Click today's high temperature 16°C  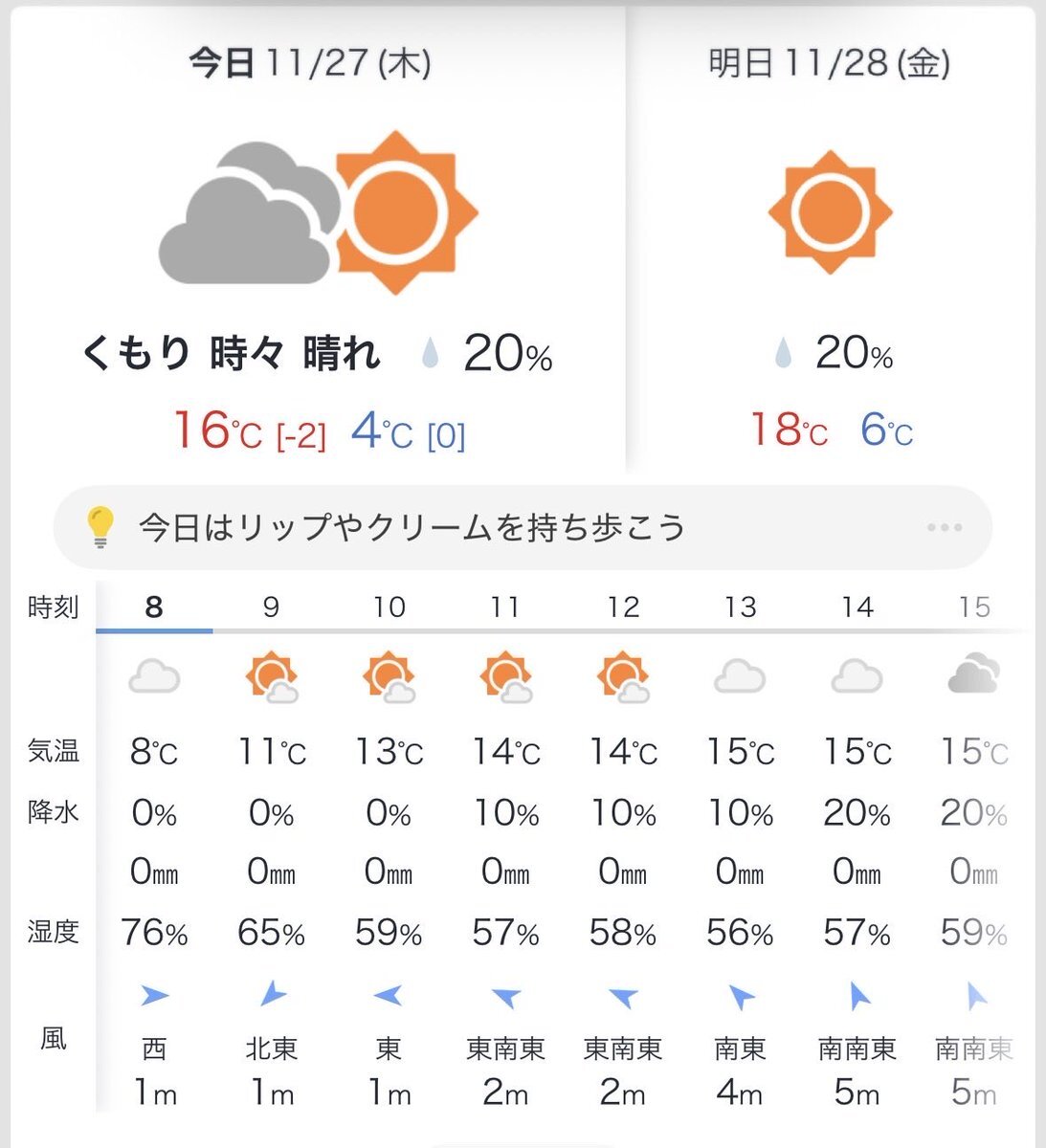(217, 430)
